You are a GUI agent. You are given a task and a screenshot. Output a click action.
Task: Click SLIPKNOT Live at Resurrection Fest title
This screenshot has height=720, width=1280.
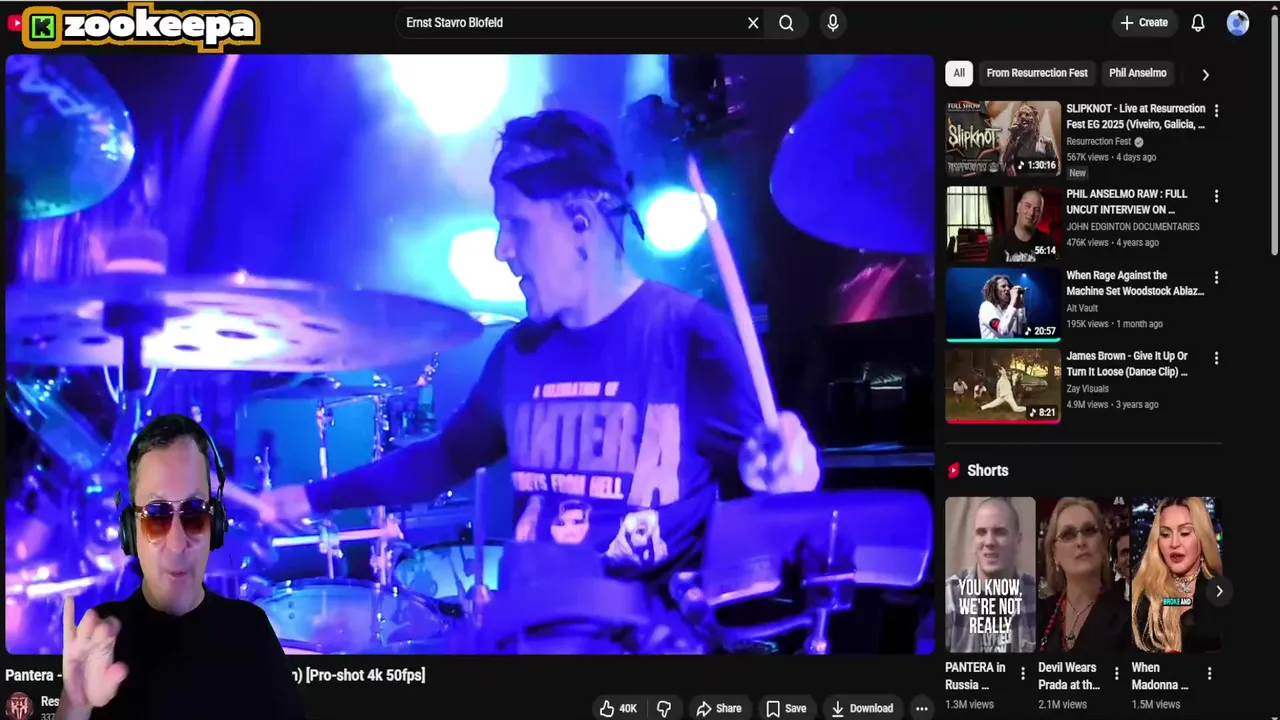pyautogui.click(x=1135, y=116)
